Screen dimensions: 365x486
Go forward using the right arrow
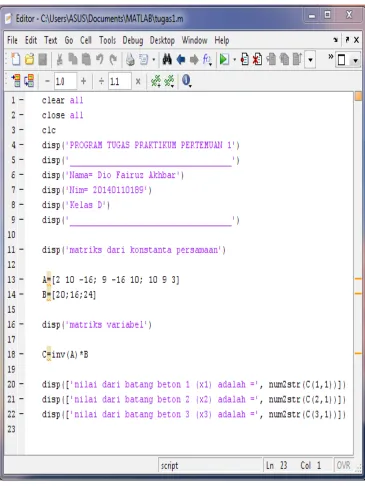[194, 60]
